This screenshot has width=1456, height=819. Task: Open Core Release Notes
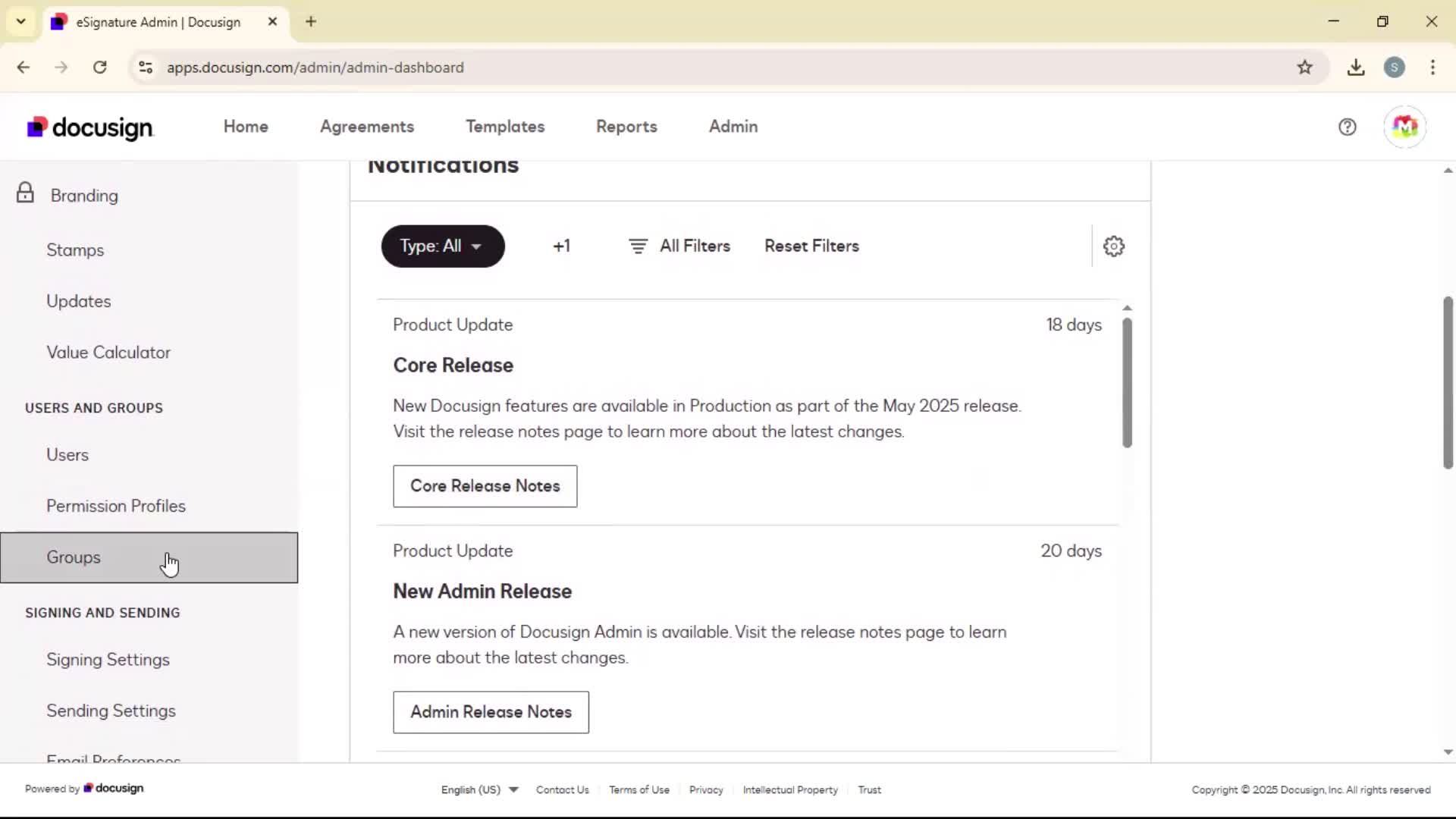[x=485, y=486]
